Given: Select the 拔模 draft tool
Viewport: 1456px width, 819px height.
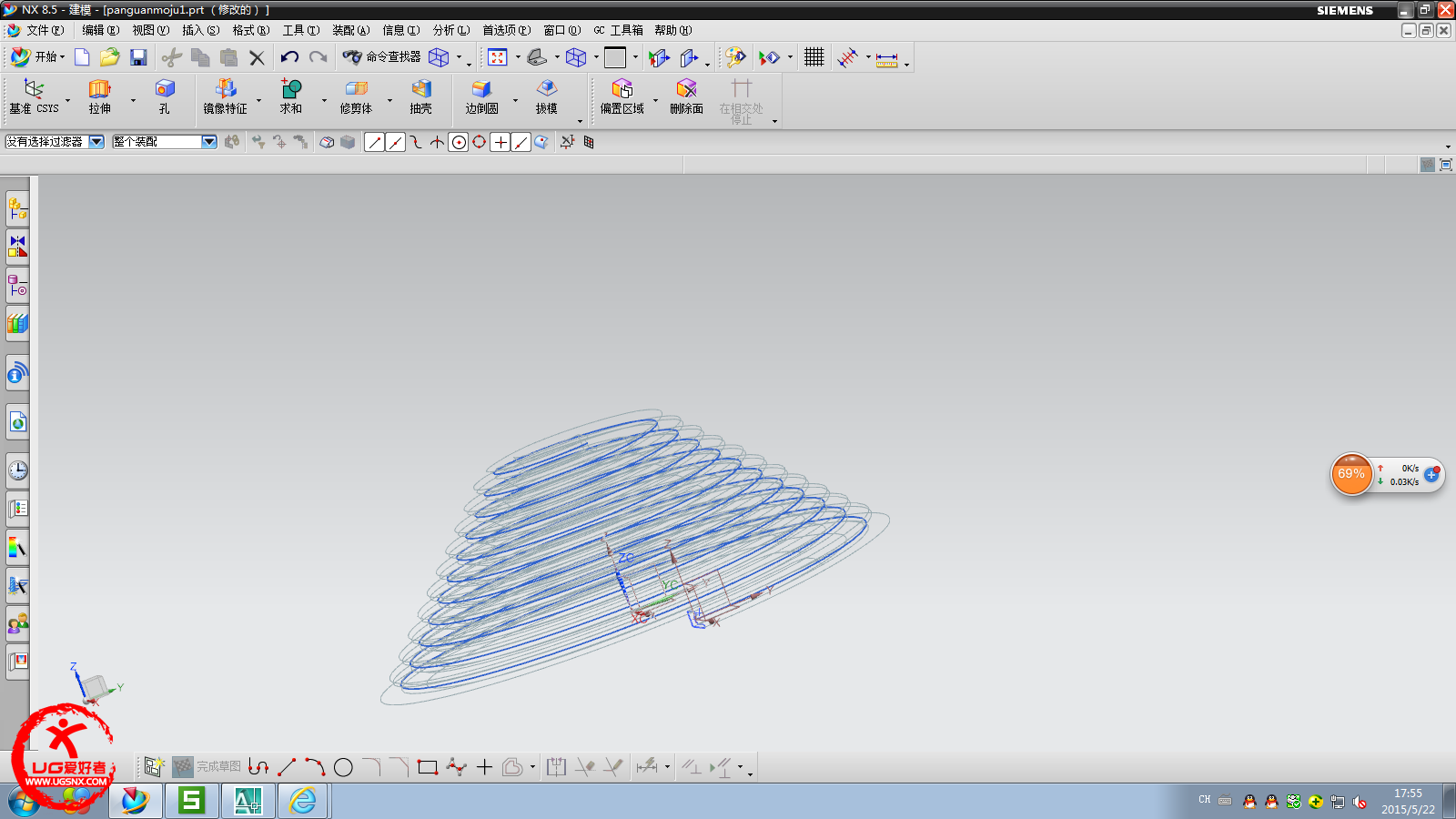Looking at the screenshot, I should 547,96.
